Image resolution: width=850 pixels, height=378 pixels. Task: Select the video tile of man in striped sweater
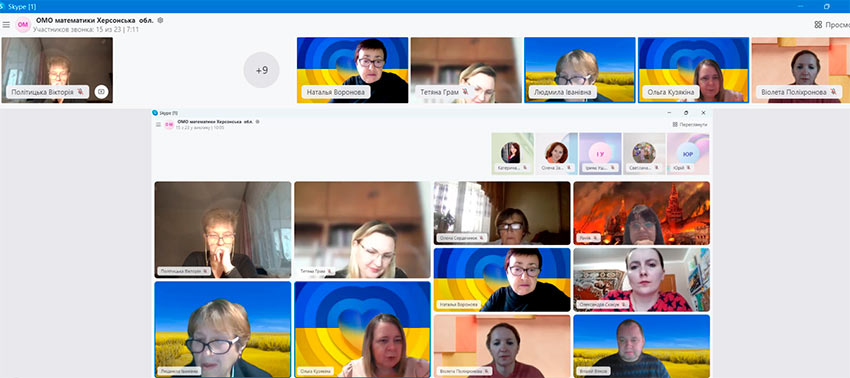[642, 346]
